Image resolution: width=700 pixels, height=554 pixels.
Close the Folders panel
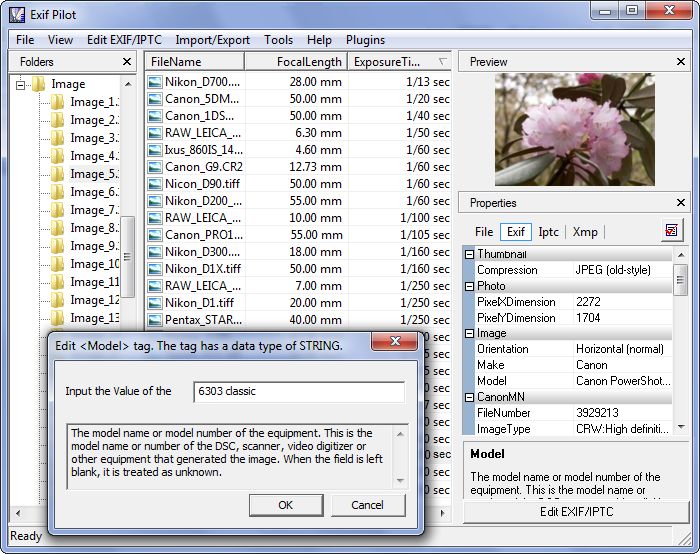coord(127,62)
